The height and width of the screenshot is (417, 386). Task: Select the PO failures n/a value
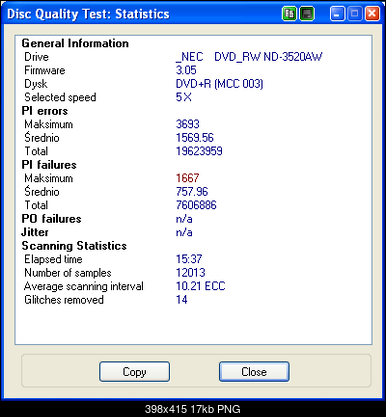pos(184,219)
